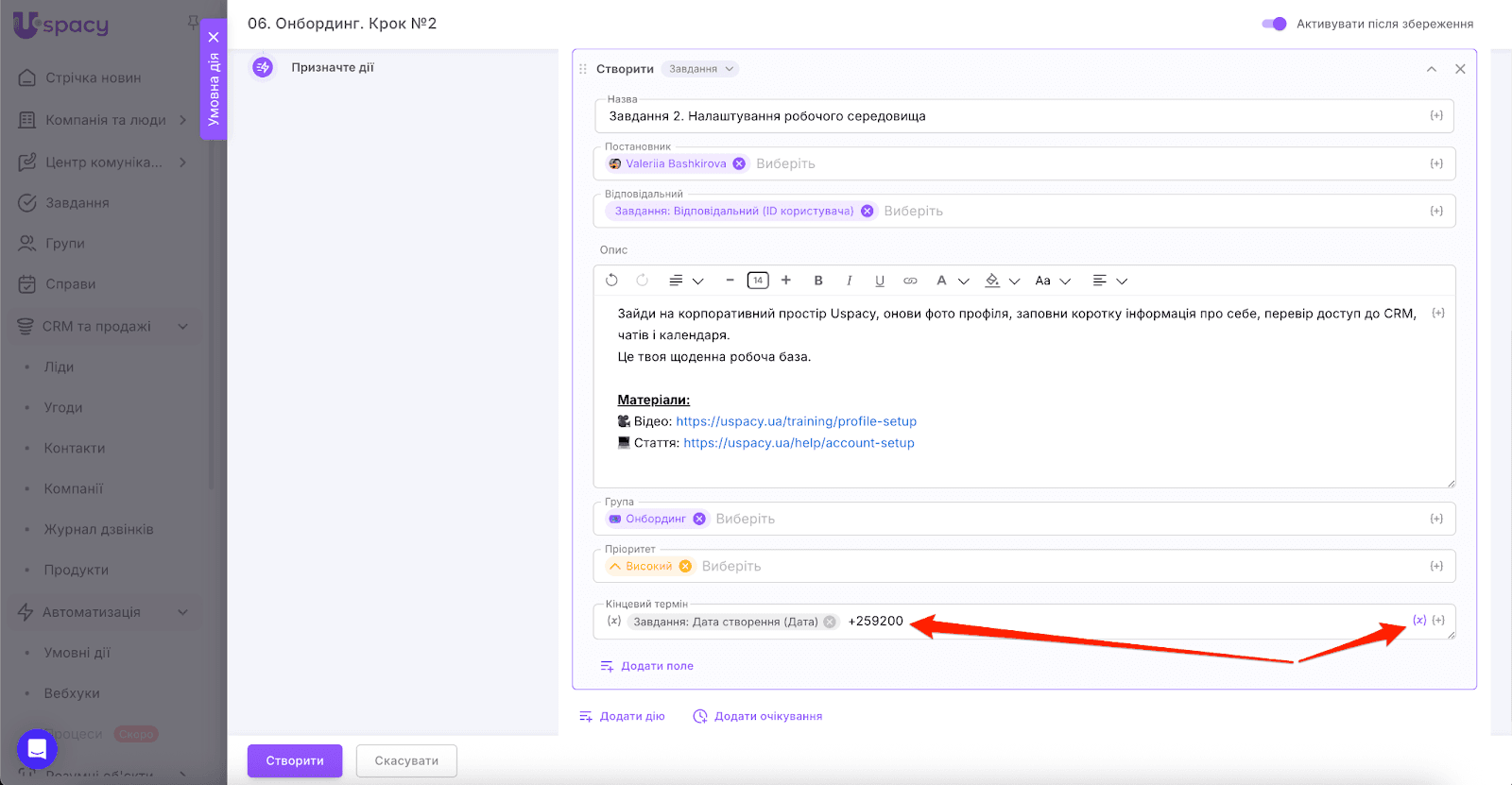Decrease font size with minus icon
The width and height of the screenshot is (1512, 785).
click(730, 281)
